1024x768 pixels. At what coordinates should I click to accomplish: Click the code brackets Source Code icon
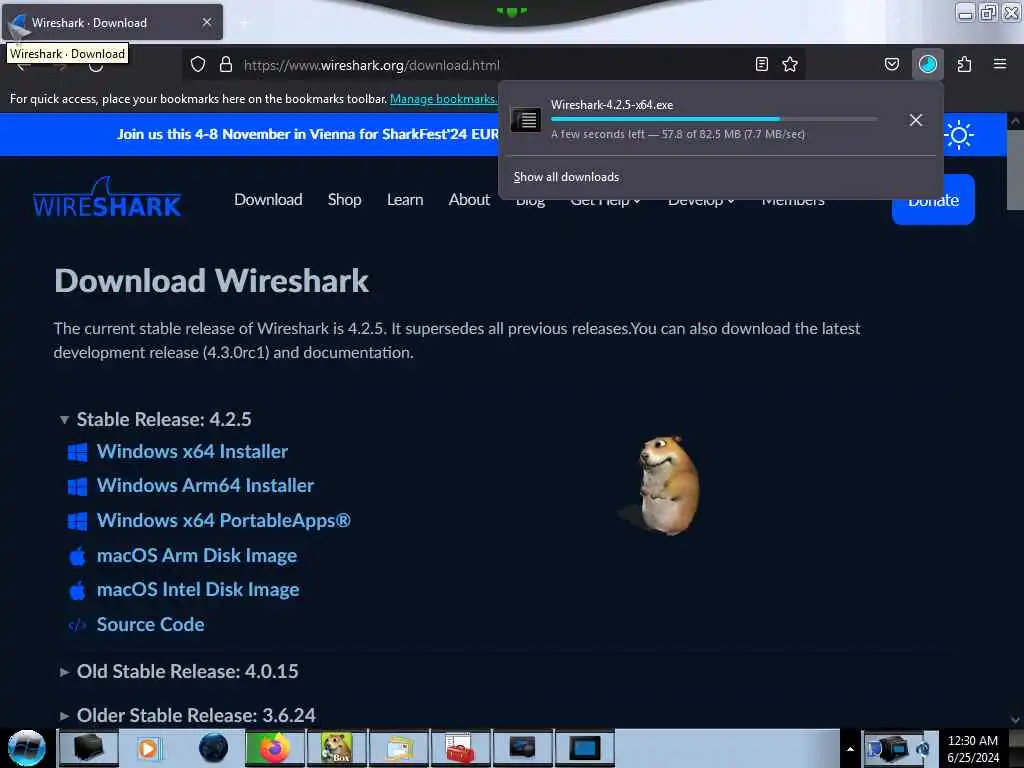[x=77, y=626]
